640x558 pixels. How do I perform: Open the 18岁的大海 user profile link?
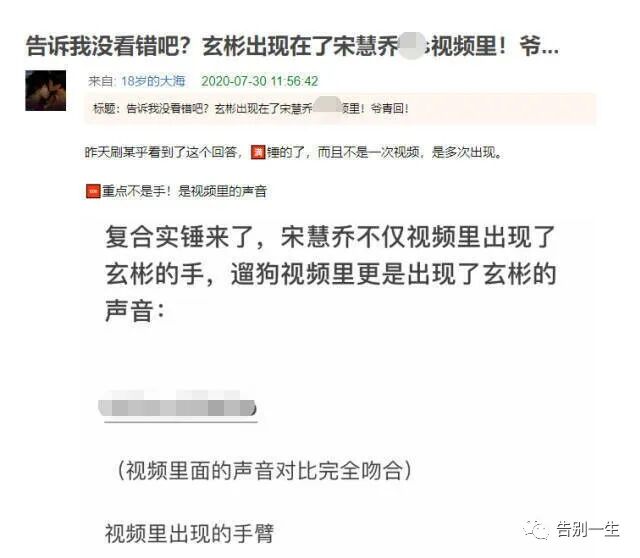tap(153, 81)
